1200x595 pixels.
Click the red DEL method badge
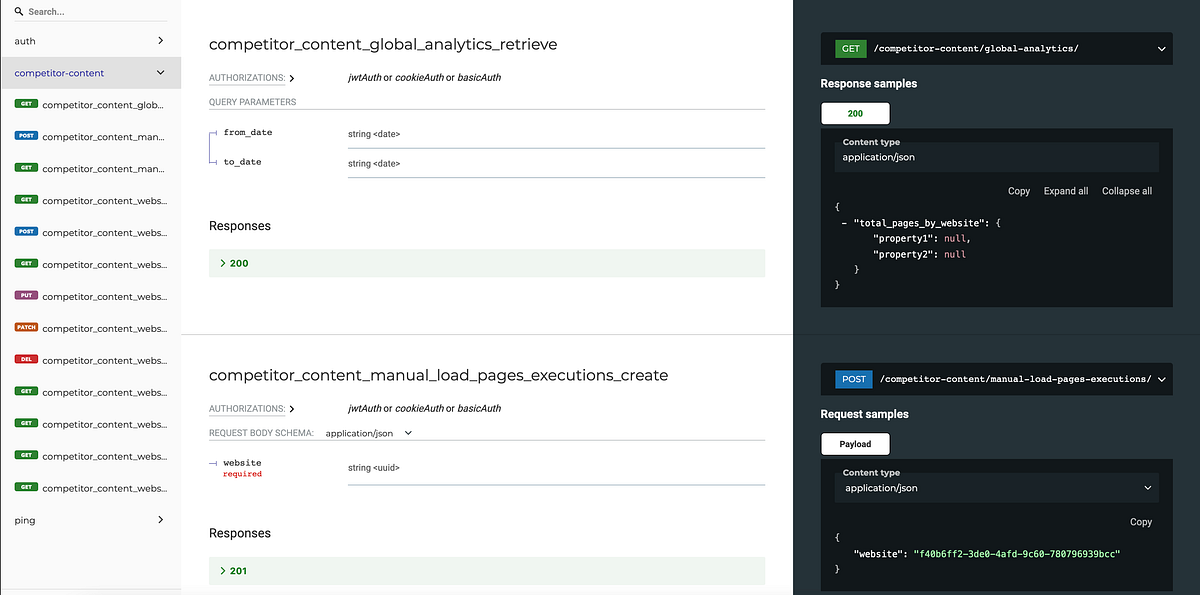click(26, 360)
